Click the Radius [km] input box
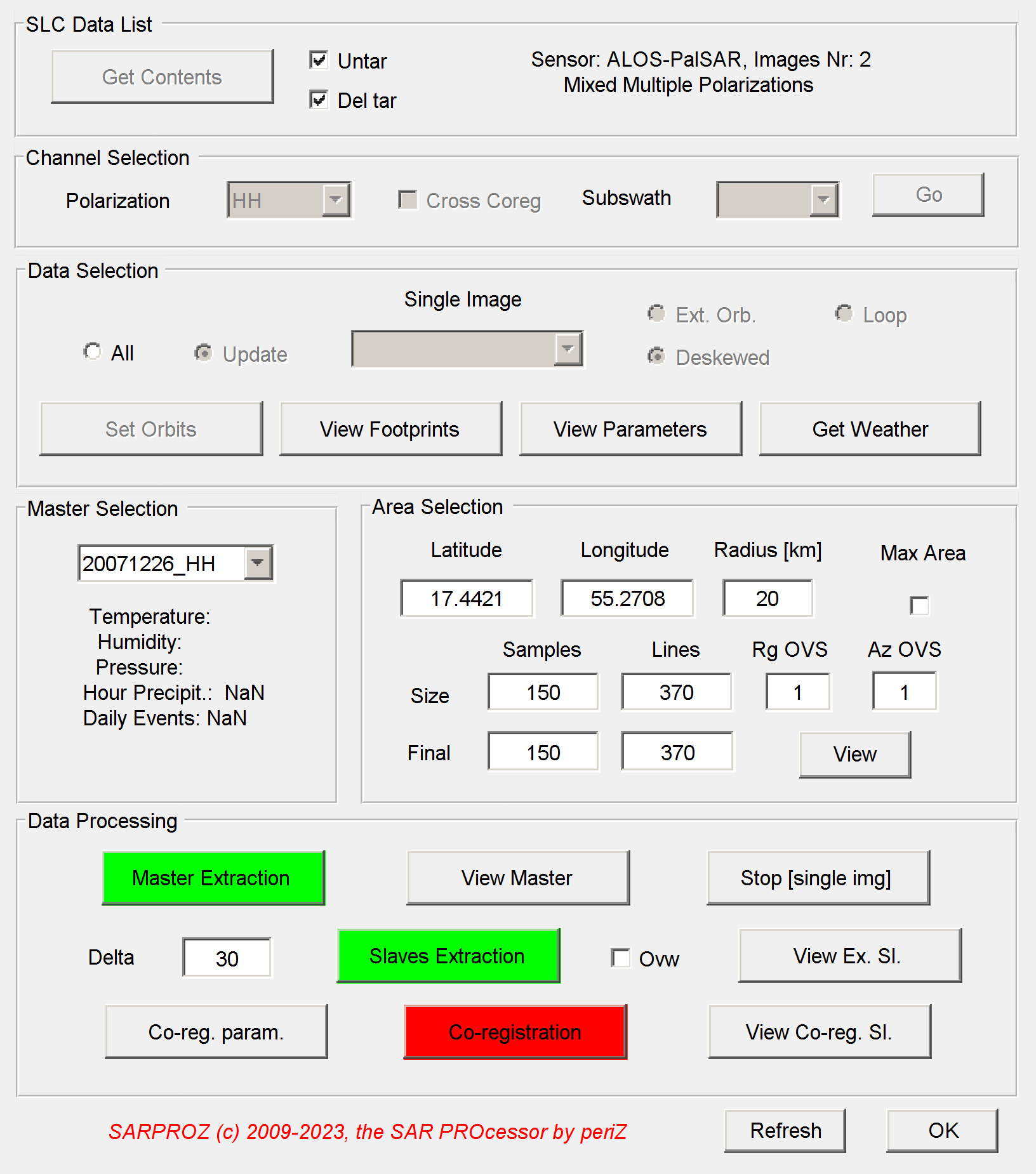 tap(767, 598)
